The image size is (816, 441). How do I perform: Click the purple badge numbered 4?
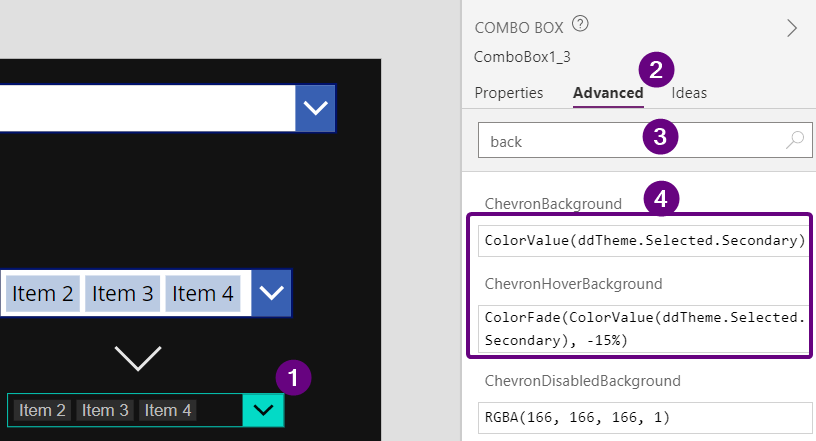660,197
